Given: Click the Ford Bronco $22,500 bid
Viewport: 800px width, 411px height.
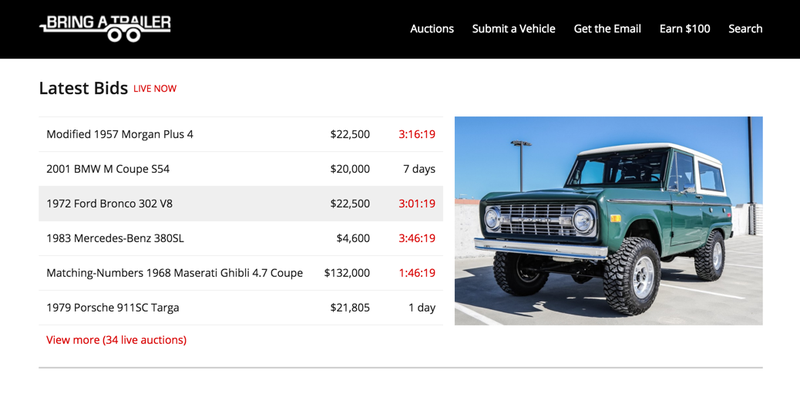Looking at the screenshot, I should pos(350,203).
